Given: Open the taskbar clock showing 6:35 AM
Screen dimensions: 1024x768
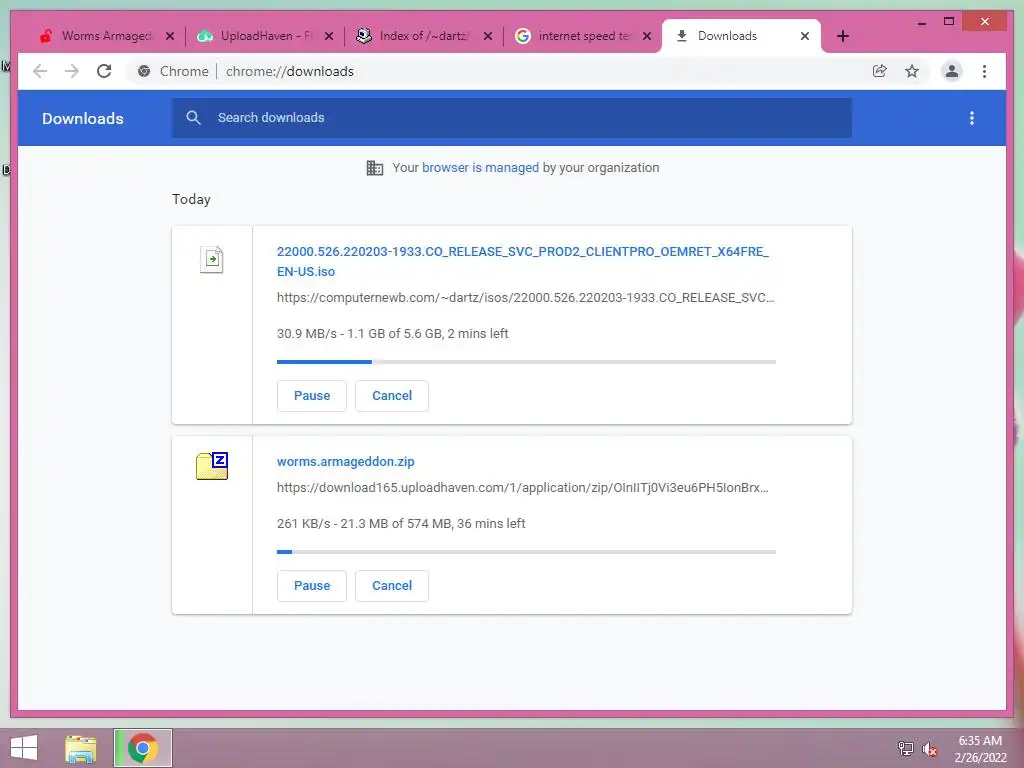Looking at the screenshot, I should [980, 749].
